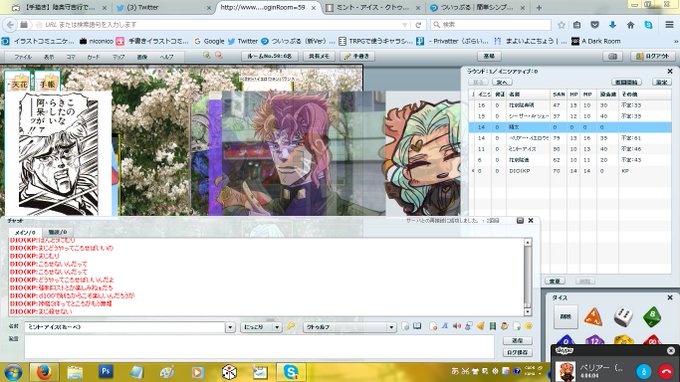The height and width of the screenshot is (382, 680).
Task: Open the ヘルプ menu
Action: (x=166, y=57)
